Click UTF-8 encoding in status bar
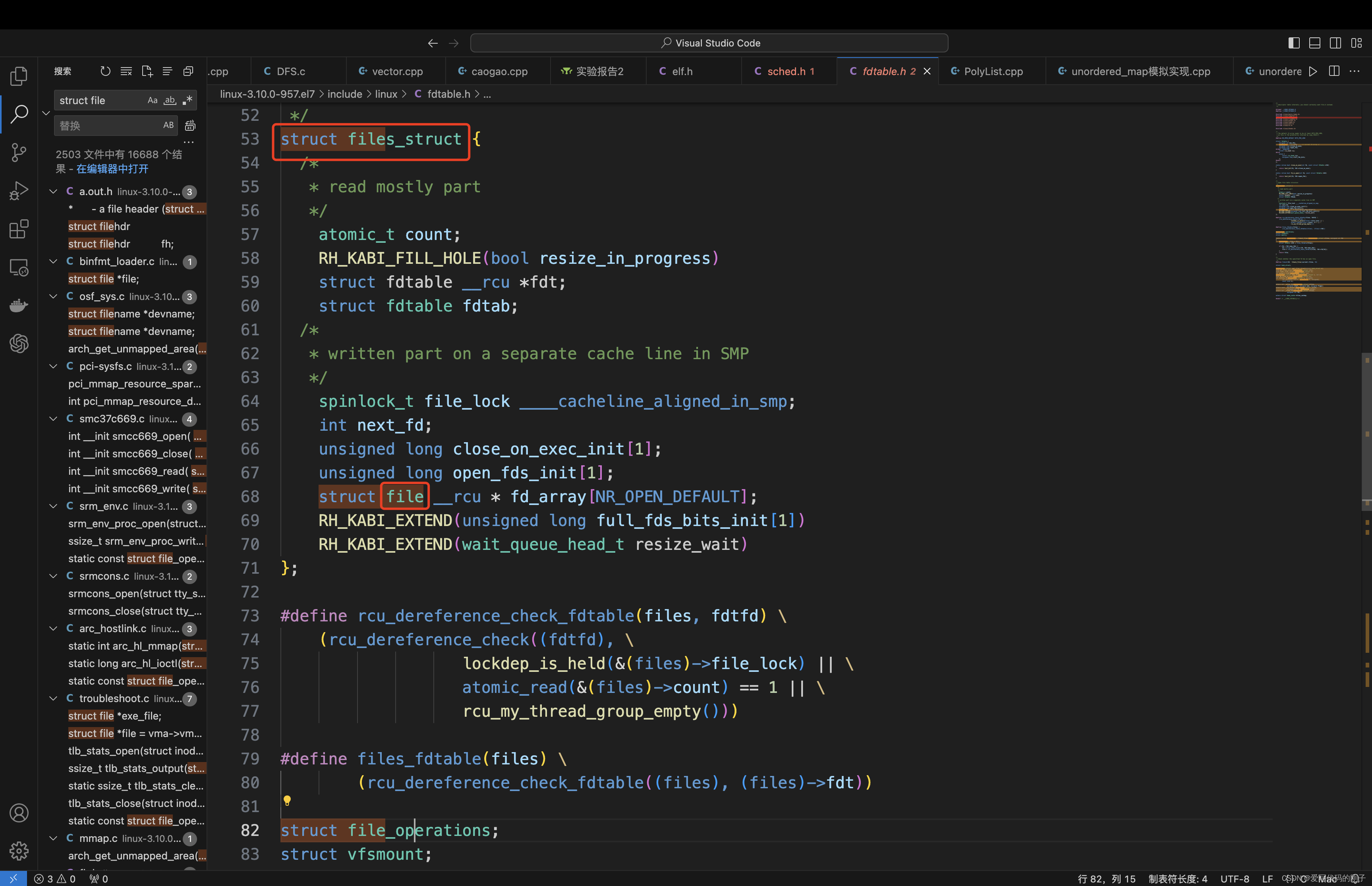This screenshot has height=886, width=1372. (x=1235, y=878)
